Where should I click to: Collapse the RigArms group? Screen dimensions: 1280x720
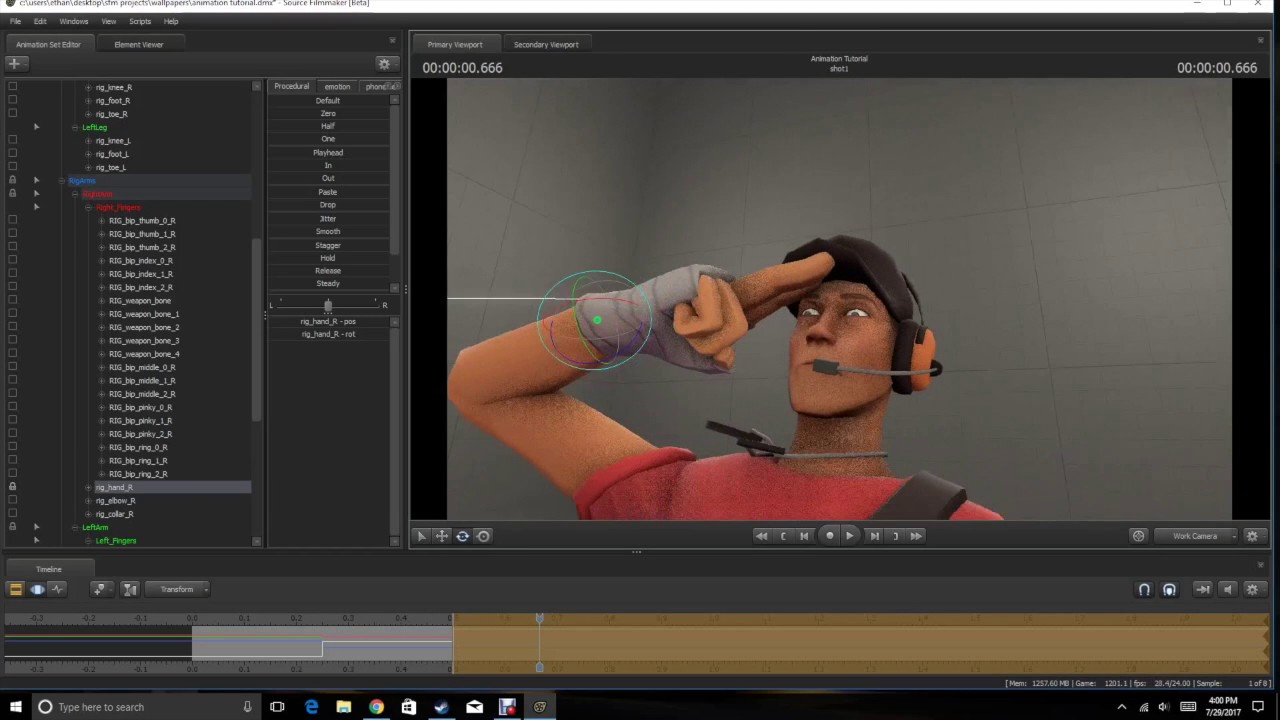click(62, 181)
